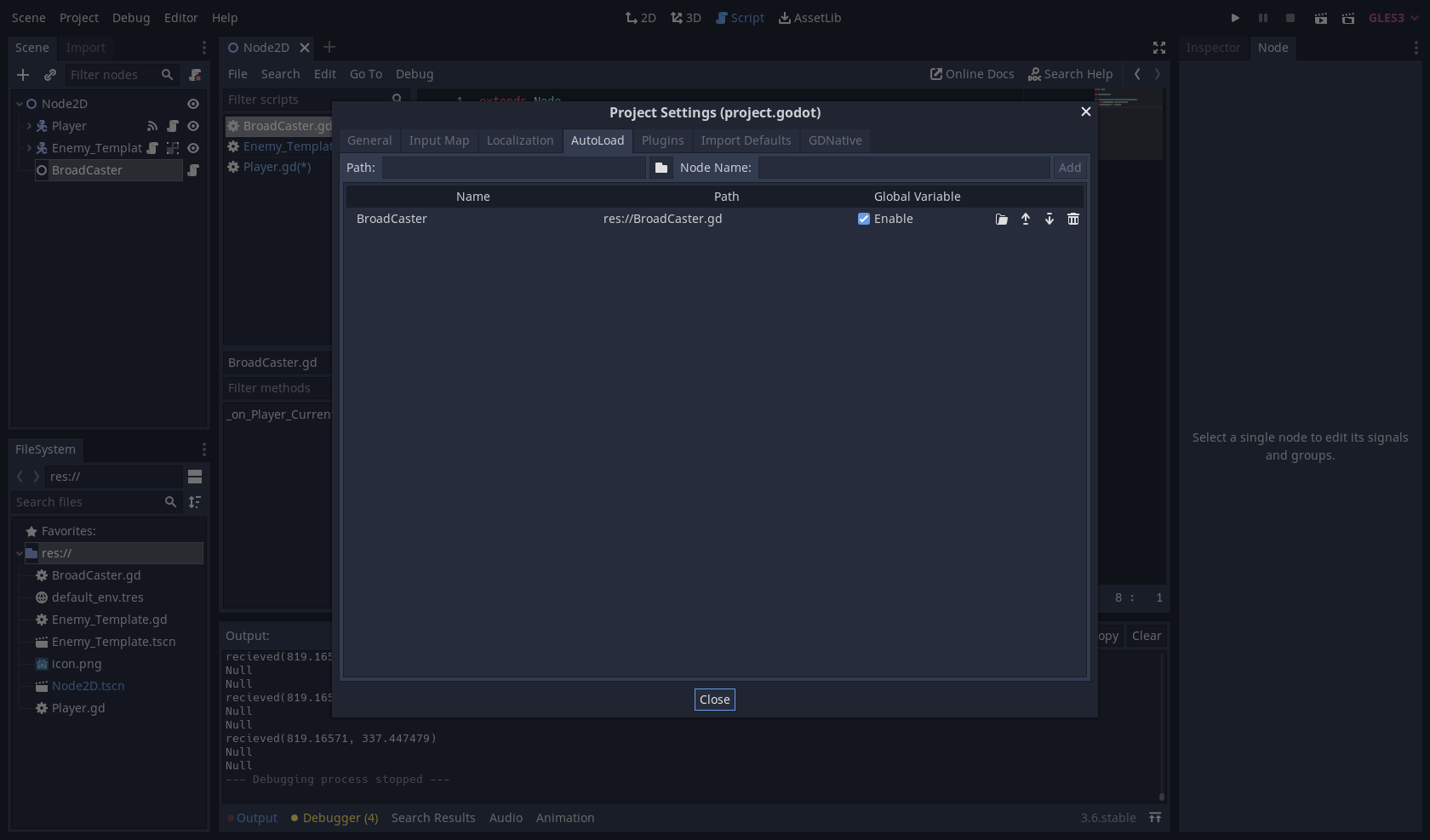Focus the Node Name input field
Image resolution: width=1430 pixels, height=840 pixels.
[x=904, y=168]
